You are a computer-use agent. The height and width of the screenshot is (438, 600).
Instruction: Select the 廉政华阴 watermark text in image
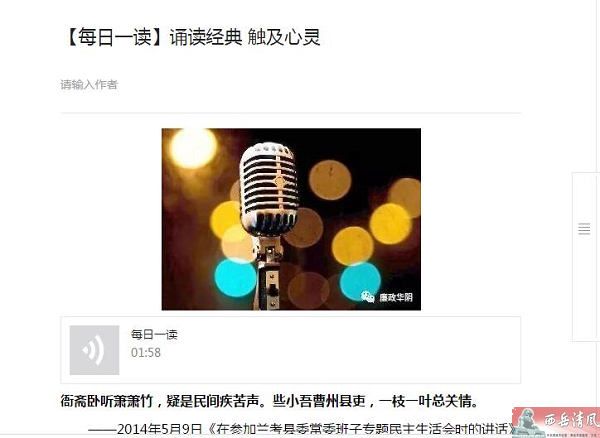click(x=396, y=297)
